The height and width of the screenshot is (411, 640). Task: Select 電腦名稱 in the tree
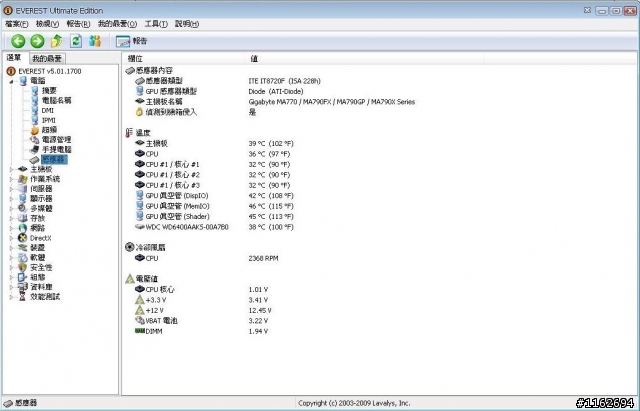pyautogui.click(x=56, y=100)
